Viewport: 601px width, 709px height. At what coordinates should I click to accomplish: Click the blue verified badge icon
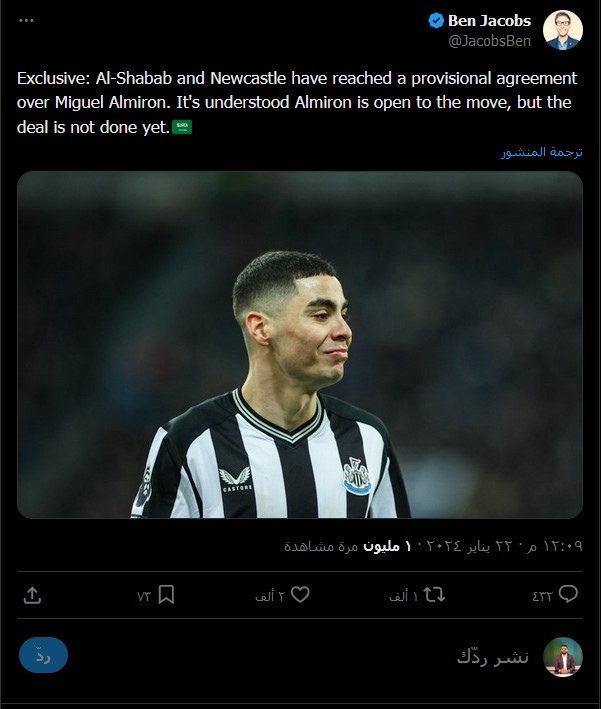(x=436, y=21)
